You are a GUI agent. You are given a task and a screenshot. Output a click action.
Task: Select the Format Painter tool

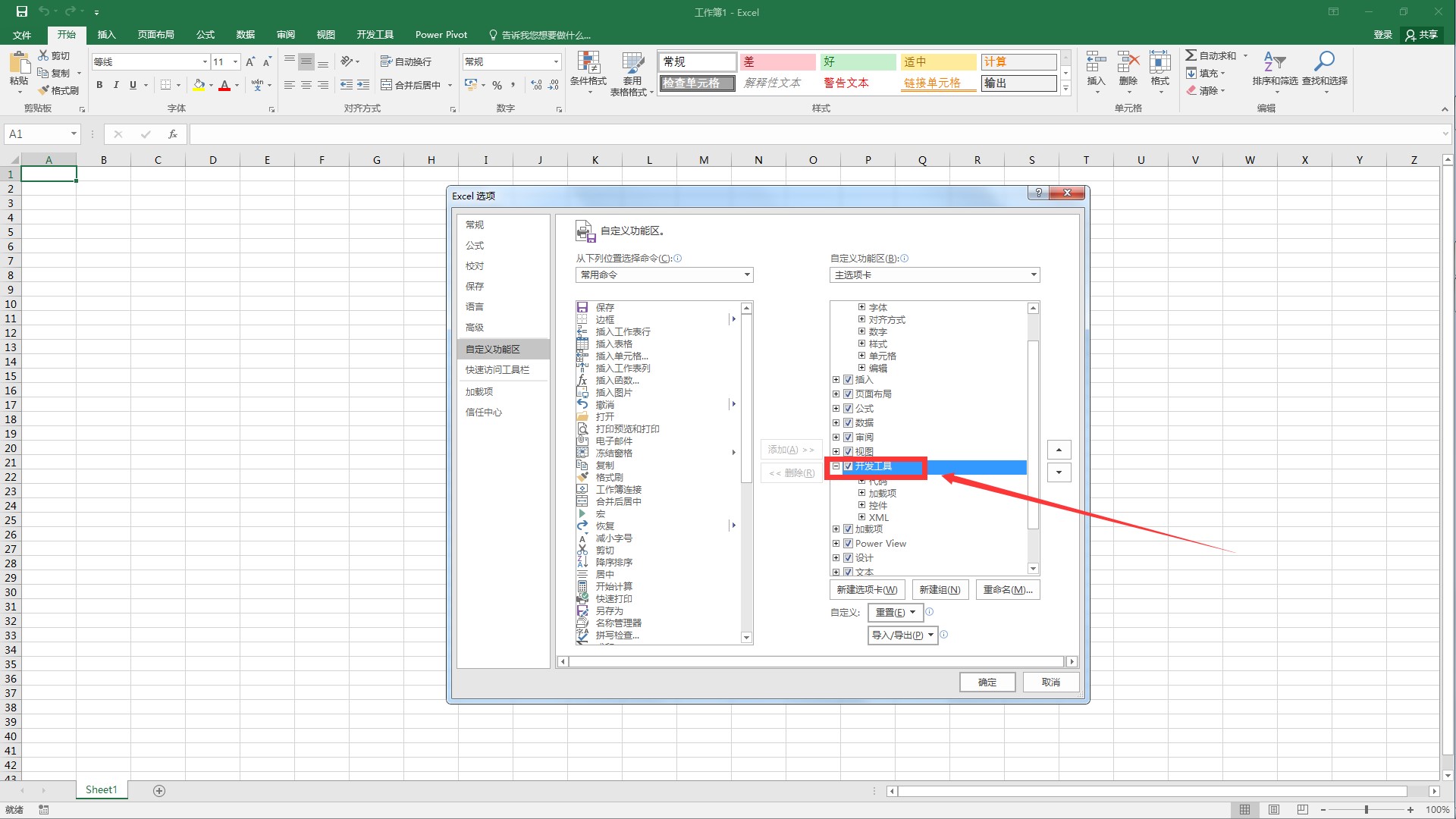(x=61, y=89)
